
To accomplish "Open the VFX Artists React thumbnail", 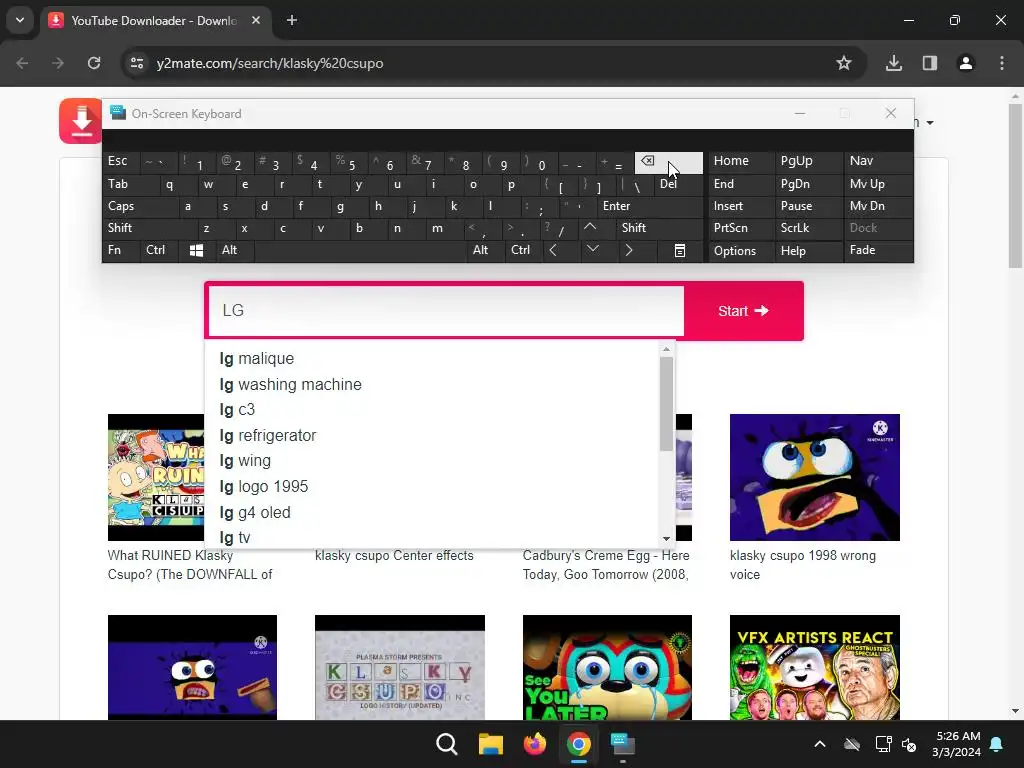I will [x=814, y=667].
